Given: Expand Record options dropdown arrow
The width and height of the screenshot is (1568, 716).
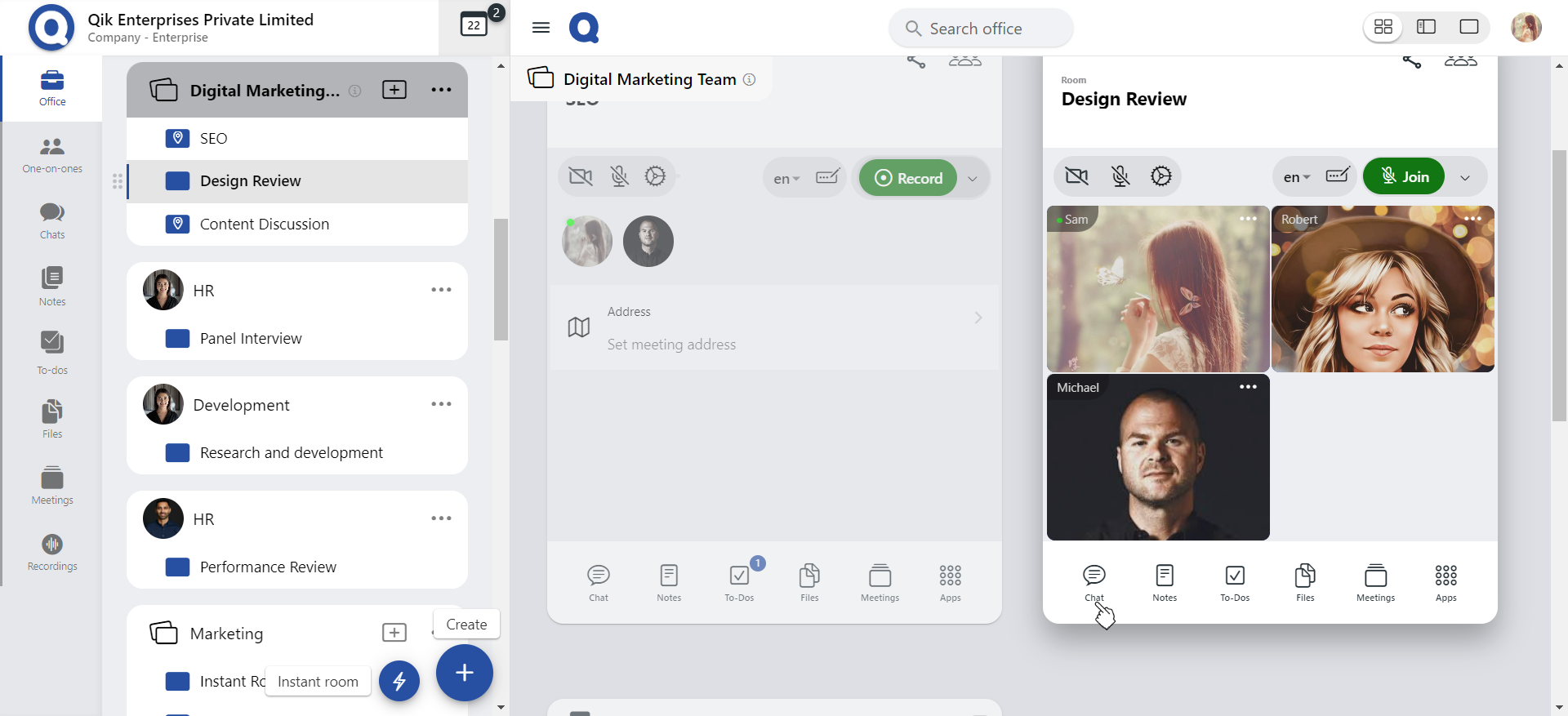Looking at the screenshot, I should point(973,178).
